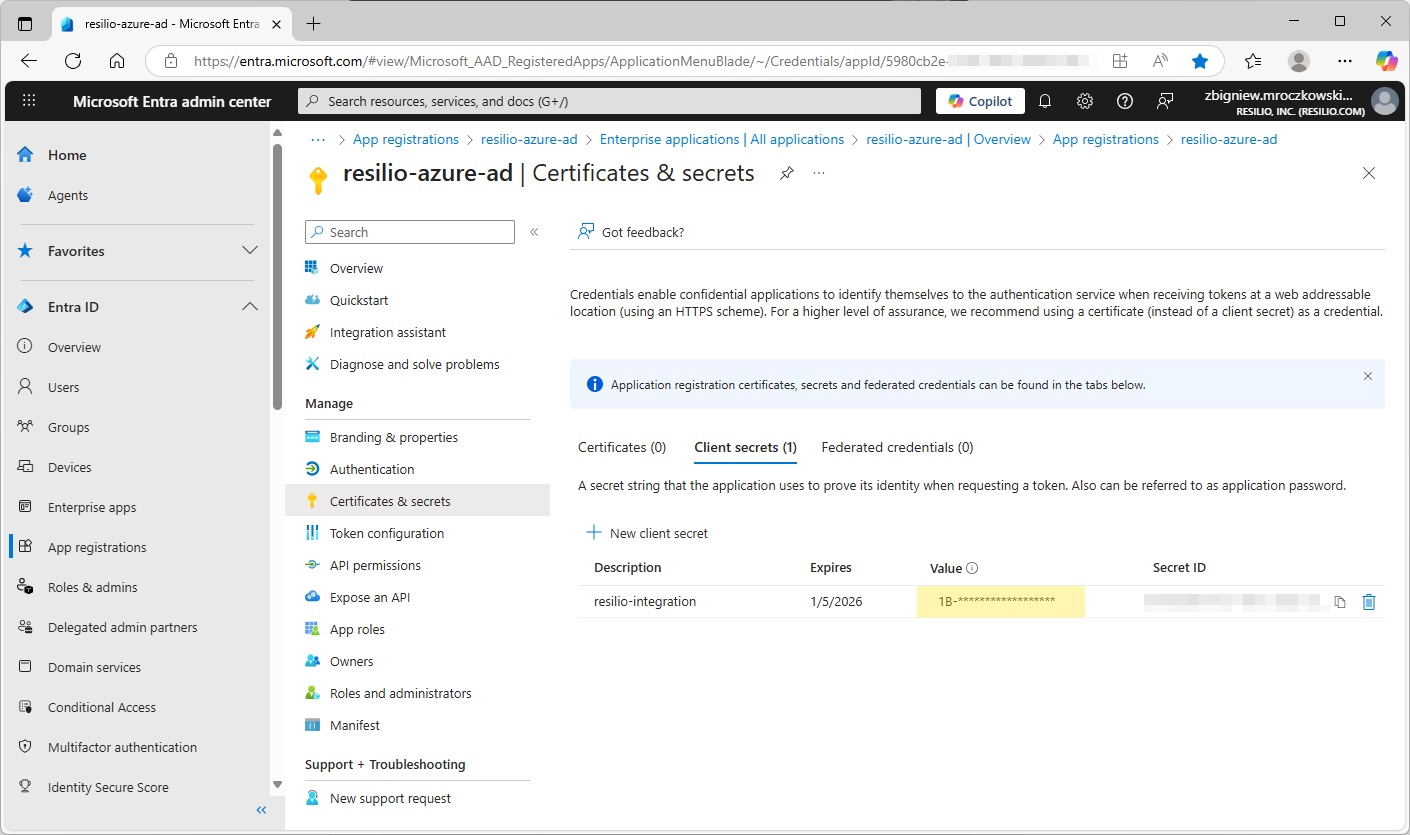Viewport: 1410px width, 835px height.
Task: Open the portal settings gear
Action: tap(1084, 101)
